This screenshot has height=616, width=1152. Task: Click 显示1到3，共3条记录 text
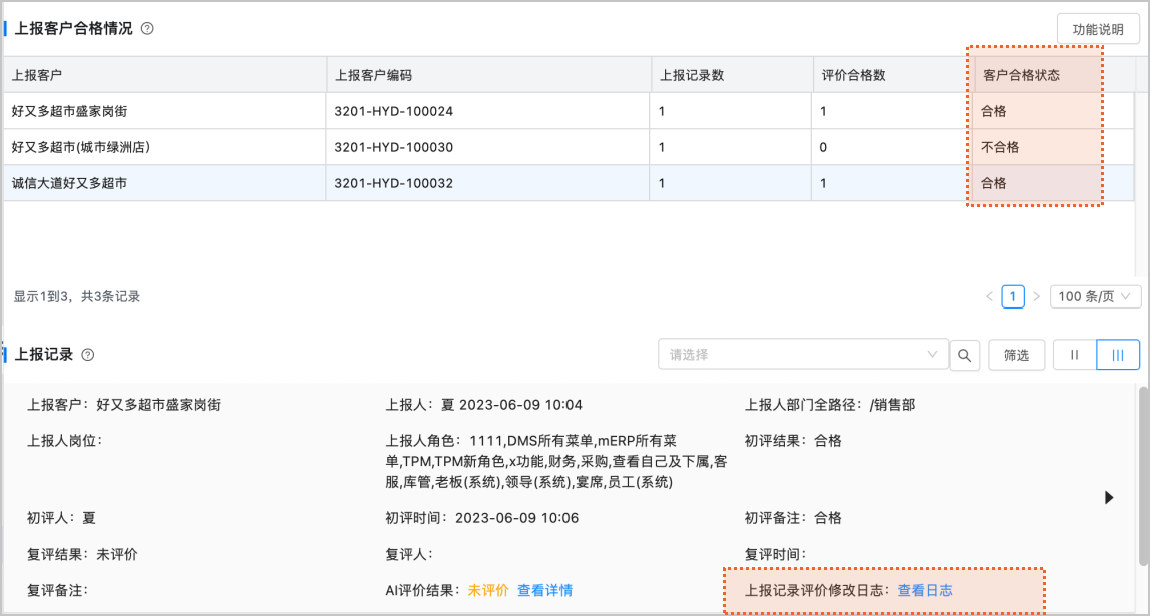pyautogui.click(x=76, y=296)
